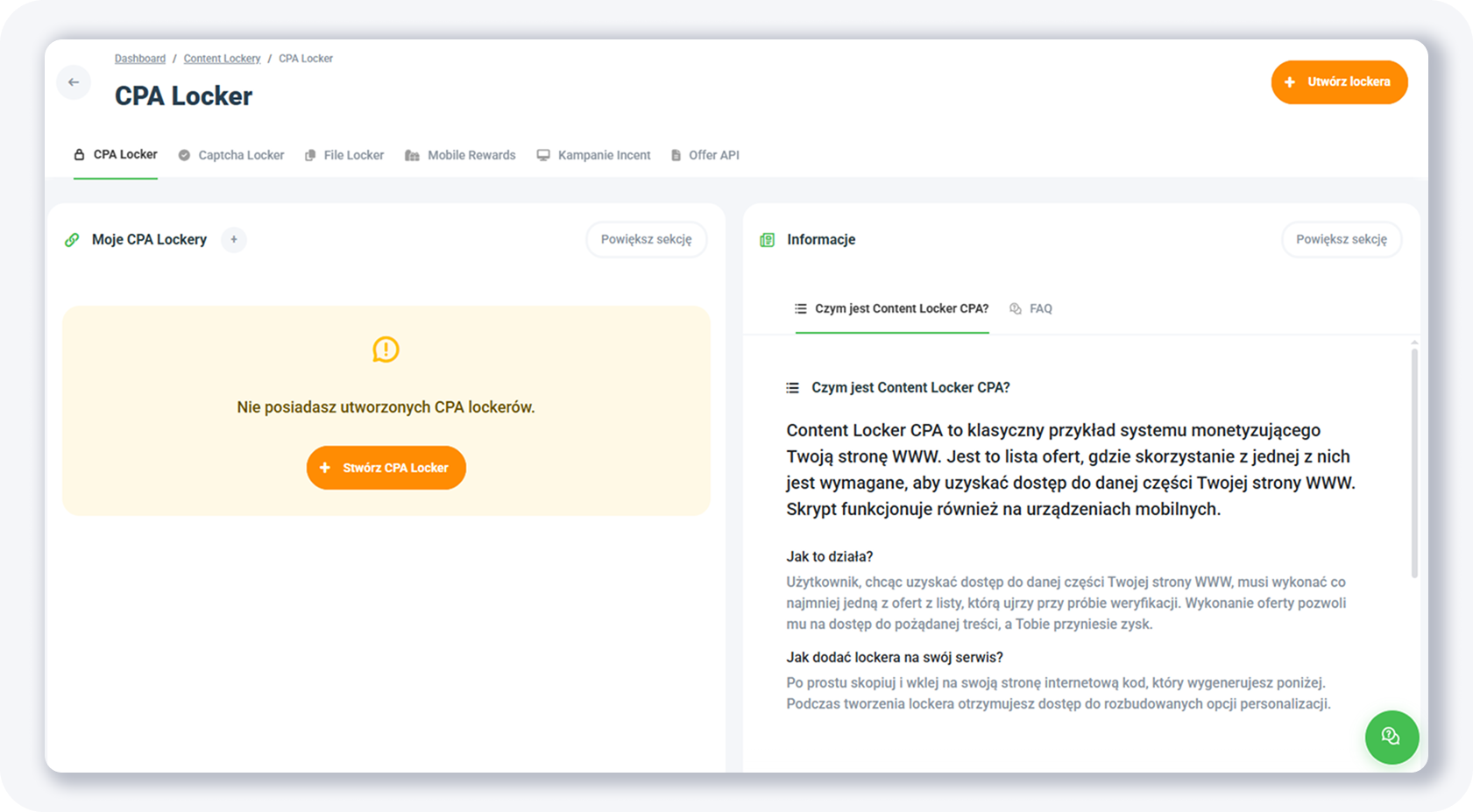Open the Mobile Rewards tab
Image resolution: width=1473 pixels, height=812 pixels.
click(x=461, y=155)
